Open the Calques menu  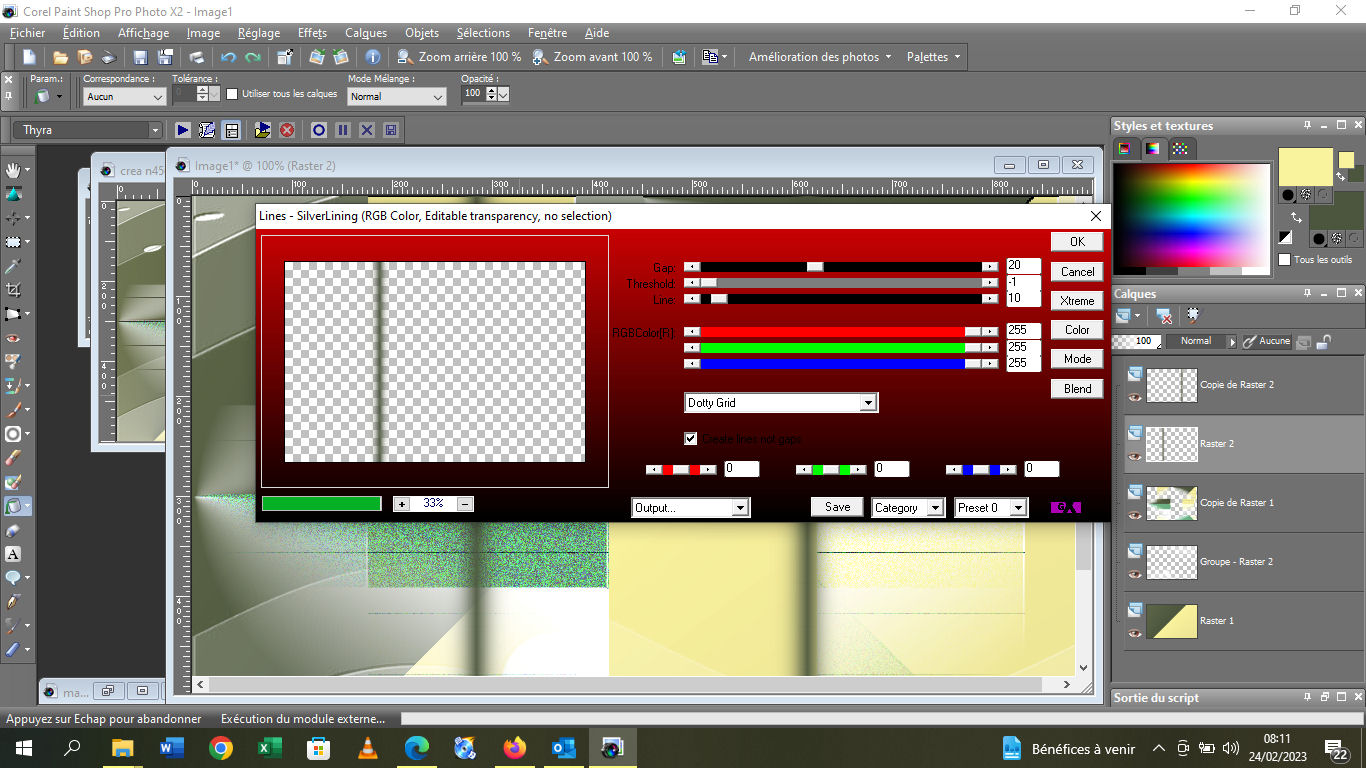coord(366,33)
